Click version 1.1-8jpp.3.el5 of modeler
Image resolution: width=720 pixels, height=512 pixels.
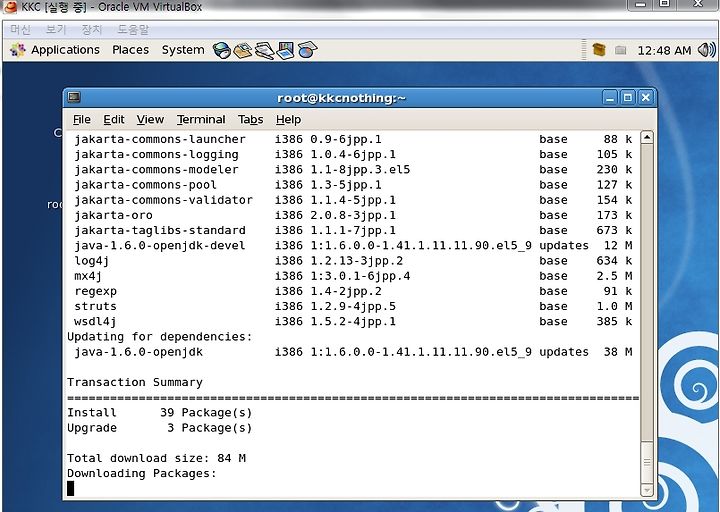[x=360, y=169]
